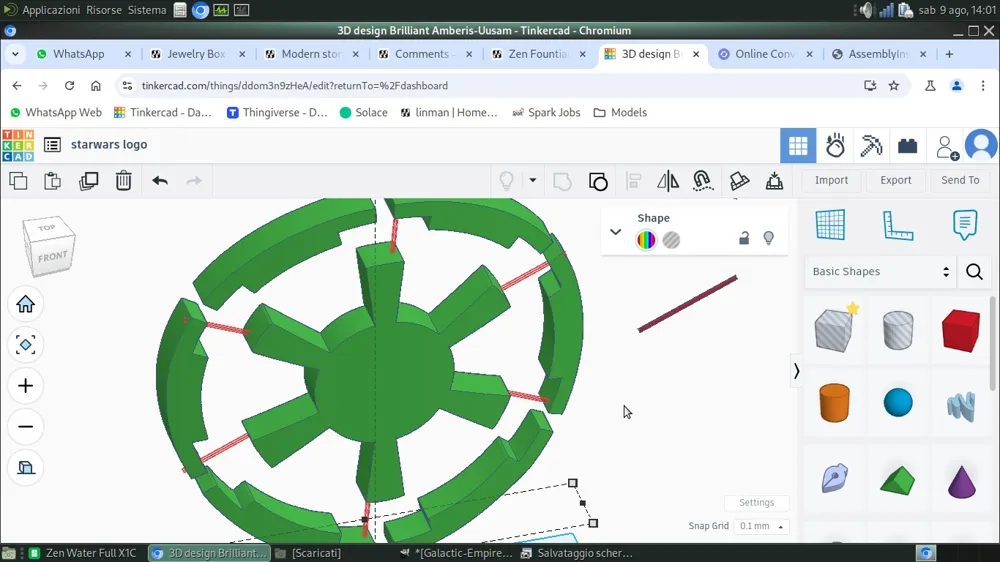Zoom out with minus button

[x=26, y=427]
